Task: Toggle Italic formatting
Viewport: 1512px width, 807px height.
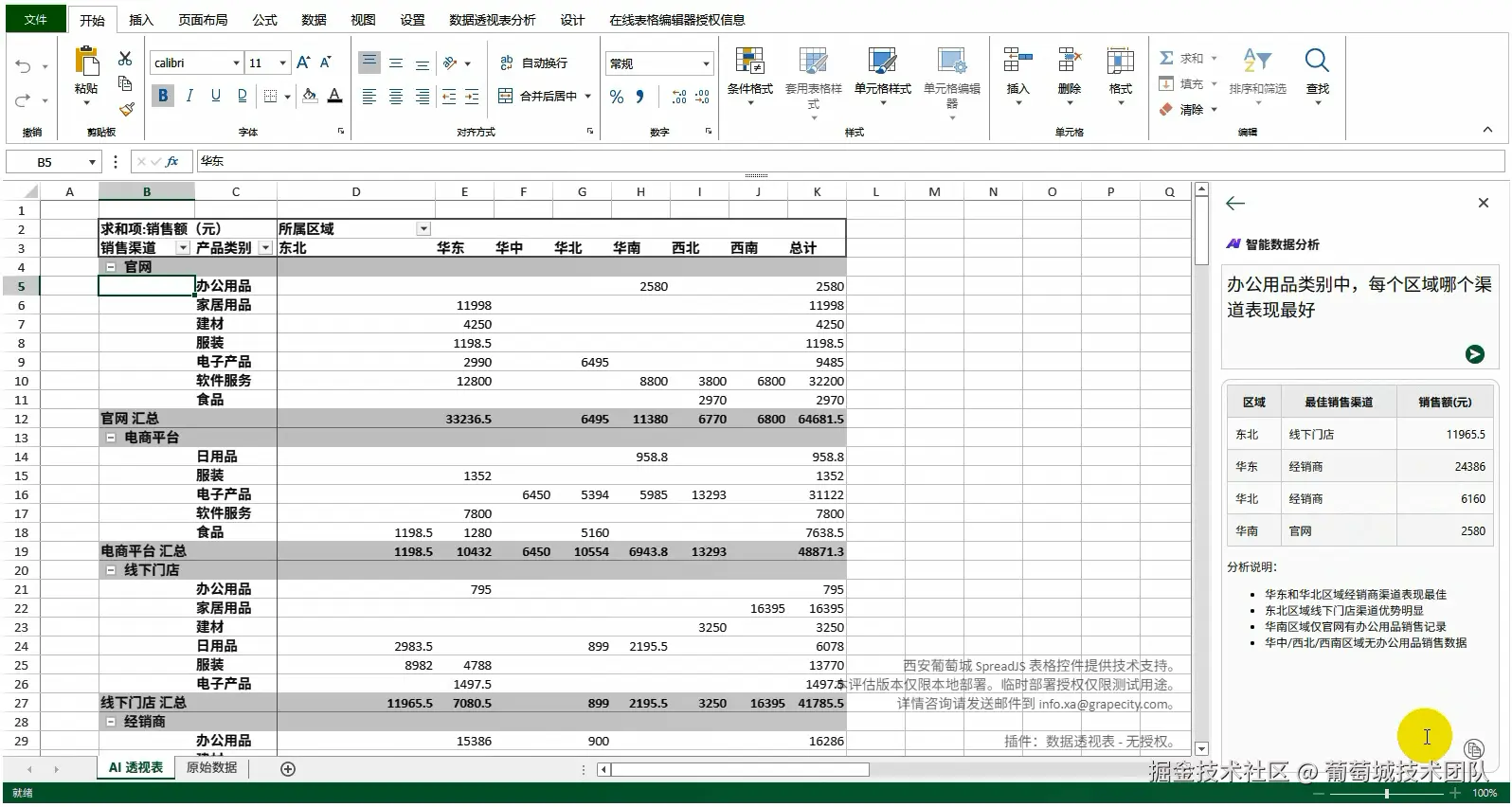Action: [x=189, y=96]
